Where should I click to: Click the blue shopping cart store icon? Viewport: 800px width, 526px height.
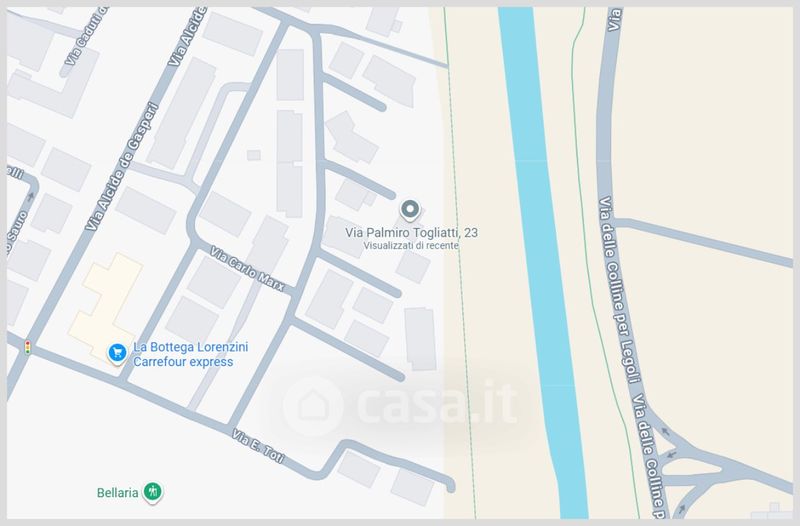click(x=117, y=352)
